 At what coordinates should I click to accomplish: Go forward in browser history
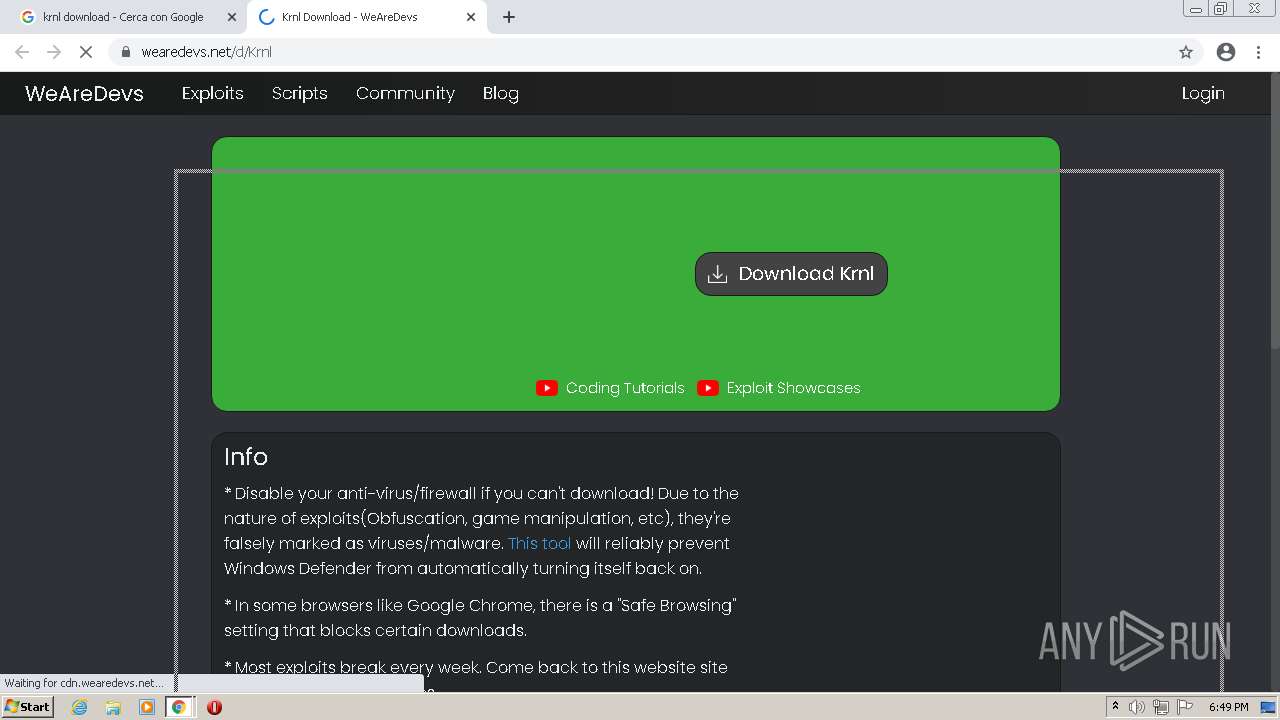(54, 52)
